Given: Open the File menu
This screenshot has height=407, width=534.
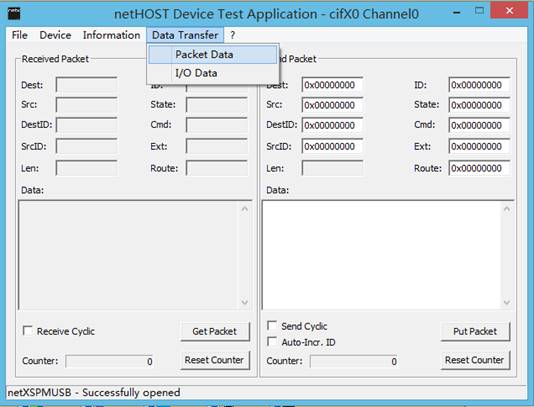Looking at the screenshot, I should pos(19,35).
